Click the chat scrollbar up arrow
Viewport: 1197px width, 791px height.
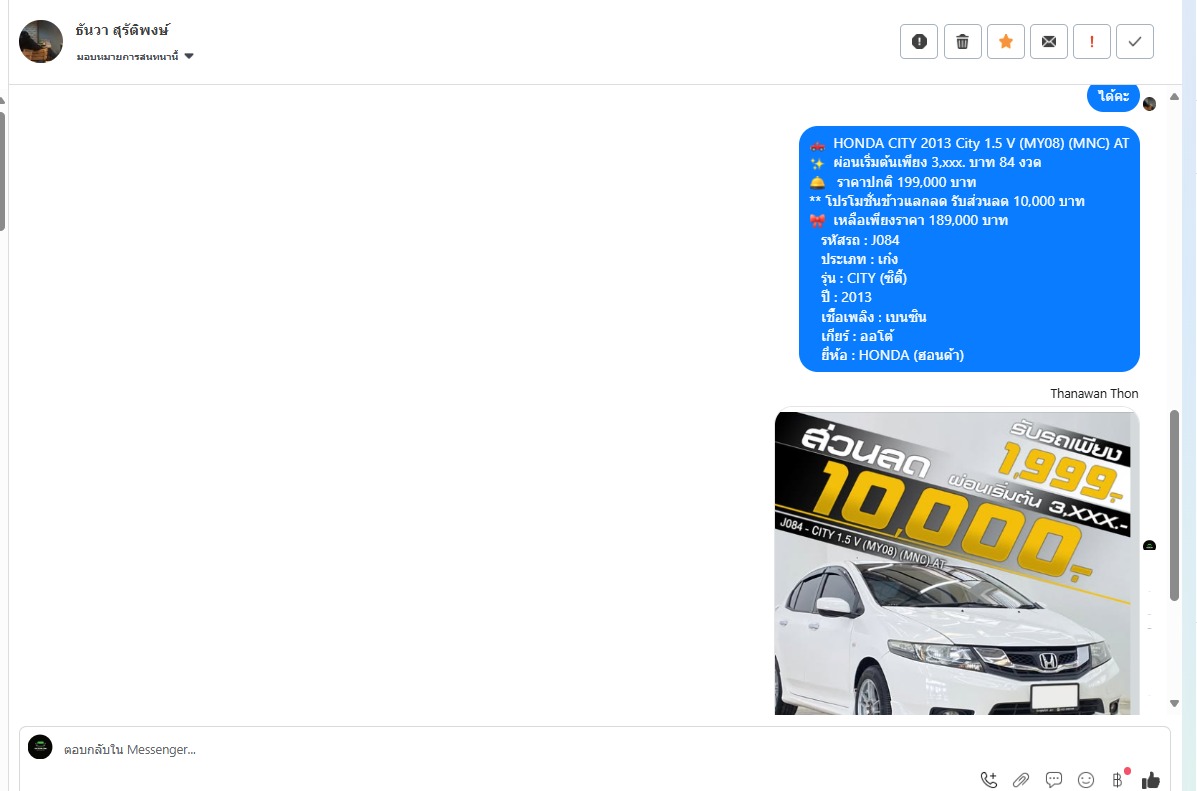[1175, 97]
